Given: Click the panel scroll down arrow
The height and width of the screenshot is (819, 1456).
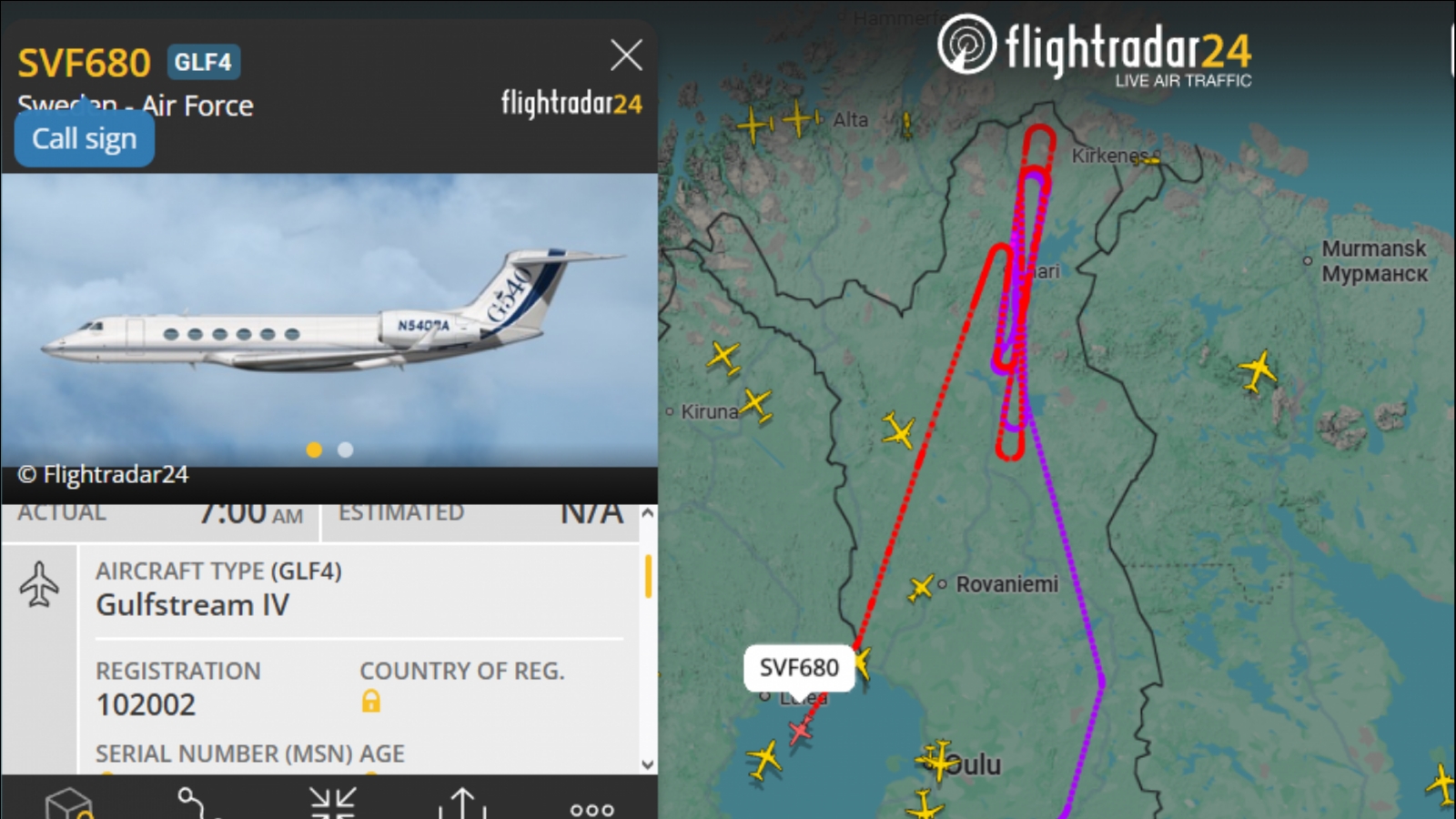Looking at the screenshot, I should coord(648,764).
